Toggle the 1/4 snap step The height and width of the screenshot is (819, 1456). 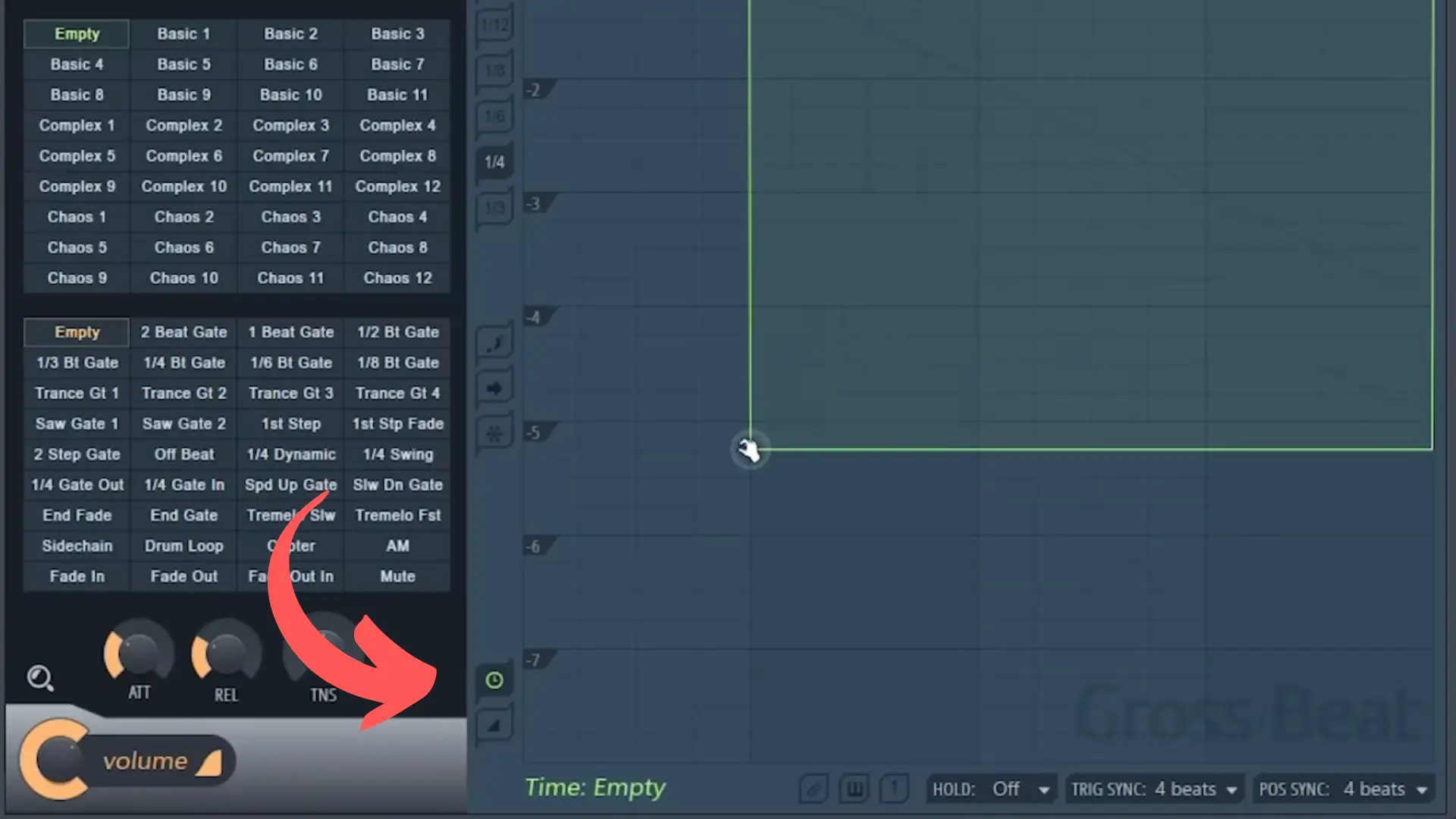click(494, 162)
